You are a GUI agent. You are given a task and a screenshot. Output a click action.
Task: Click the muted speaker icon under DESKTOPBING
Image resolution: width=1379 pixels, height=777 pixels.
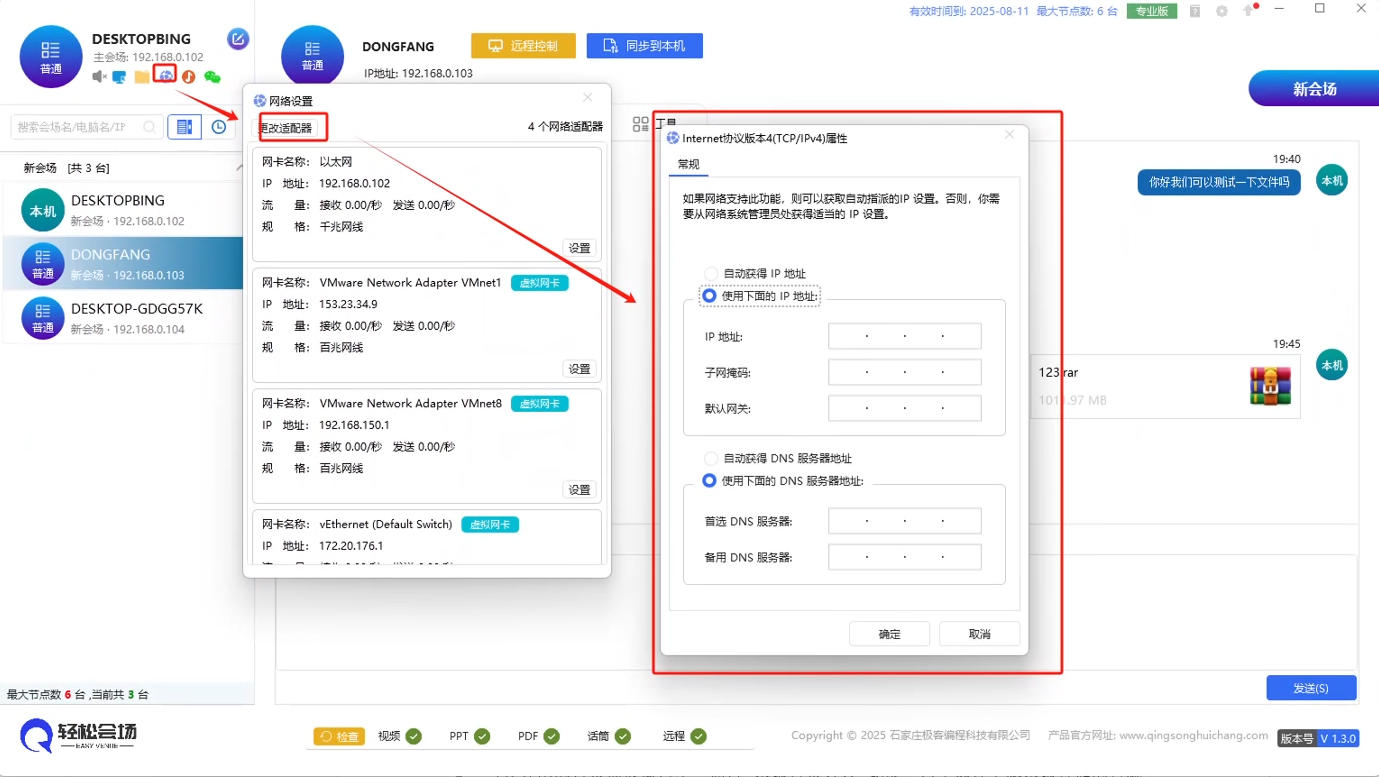[x=98, y=76]
